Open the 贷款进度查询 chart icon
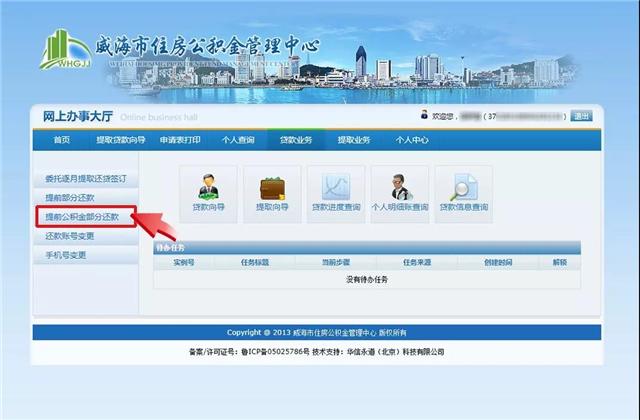640x420 pixels. coord(336,194)
